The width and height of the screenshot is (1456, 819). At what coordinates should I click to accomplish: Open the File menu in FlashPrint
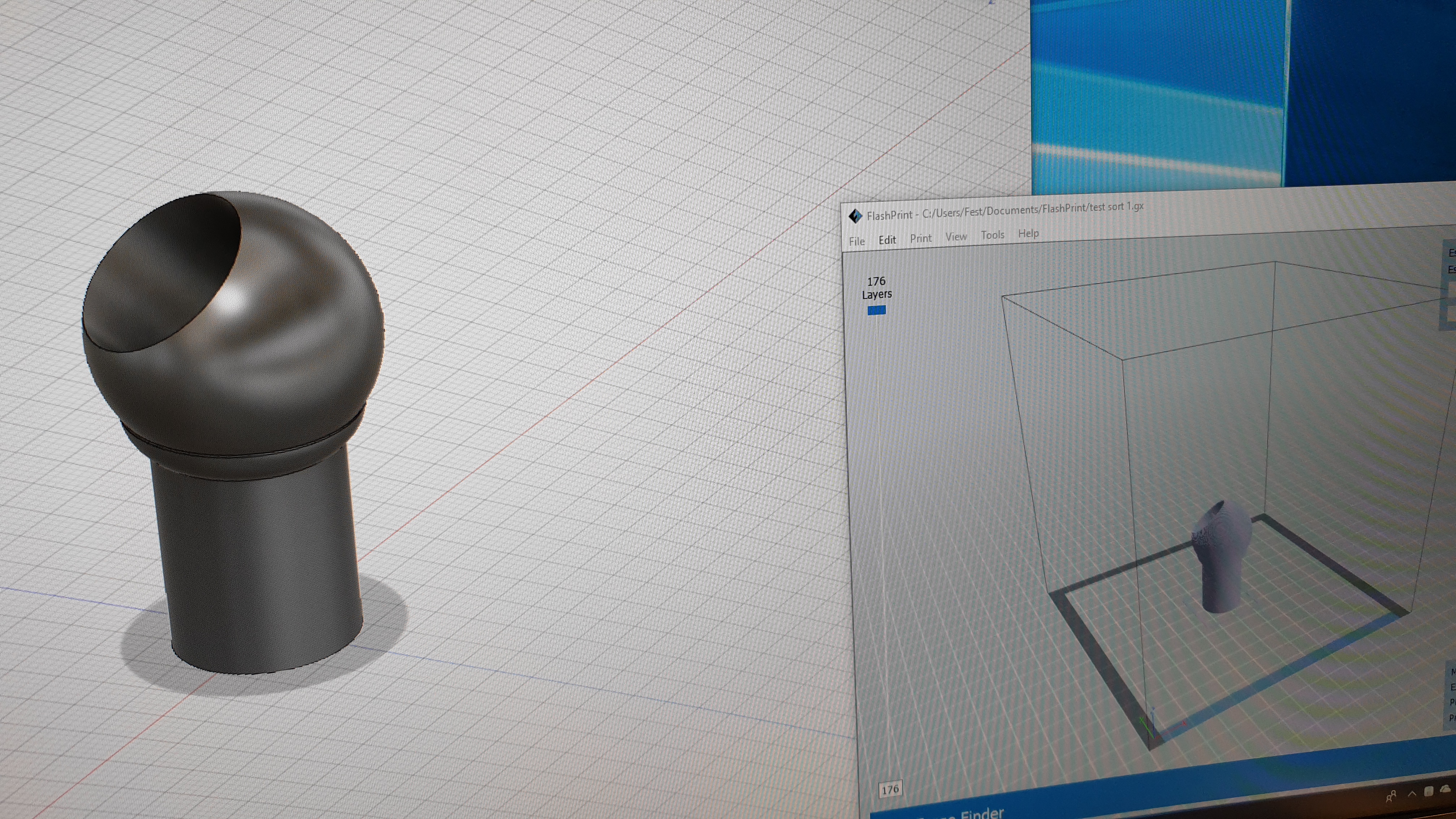pyautogui.click(x=856, y=241)
